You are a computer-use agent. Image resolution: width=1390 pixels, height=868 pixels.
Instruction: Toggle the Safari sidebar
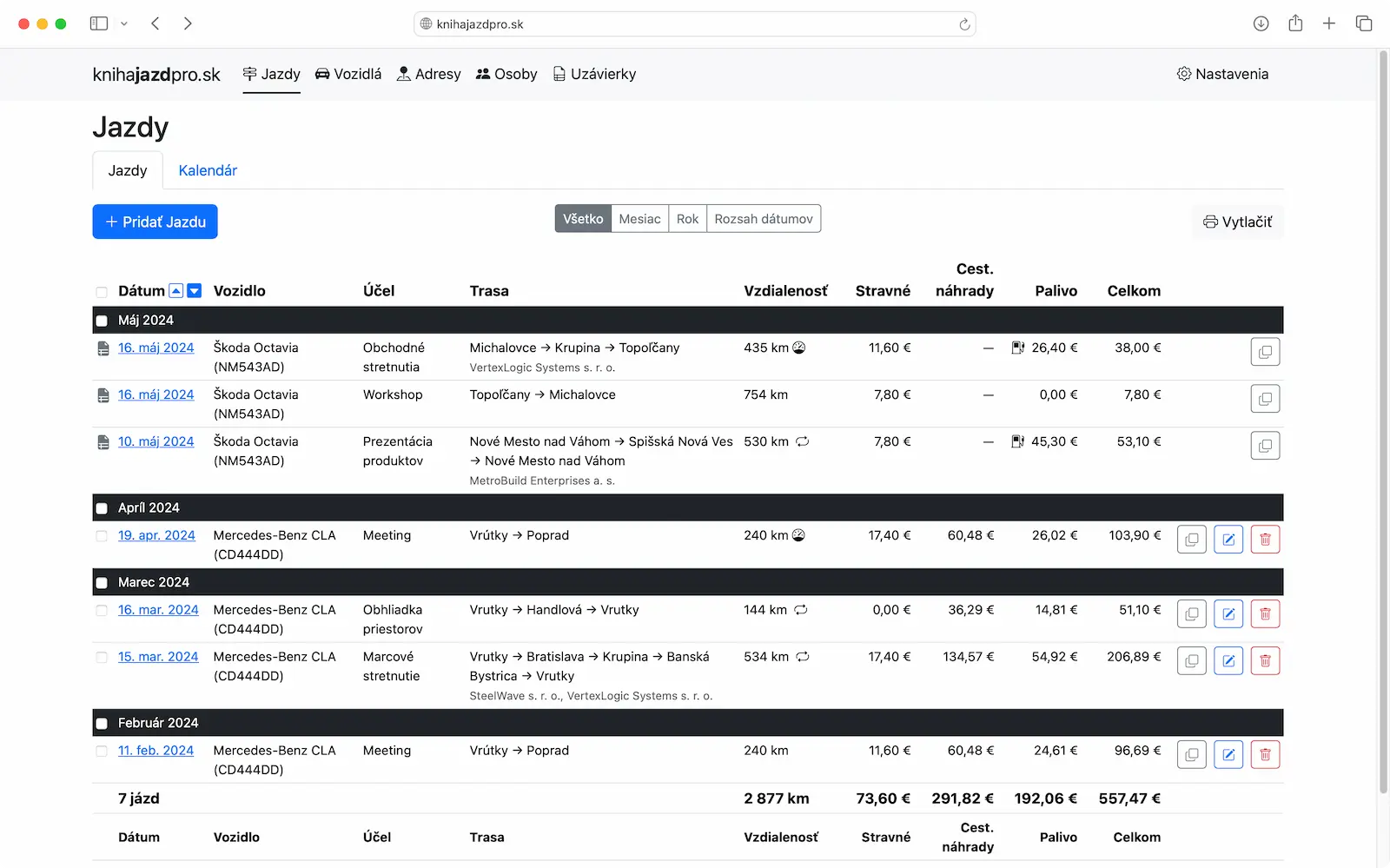tap(99, 23)
